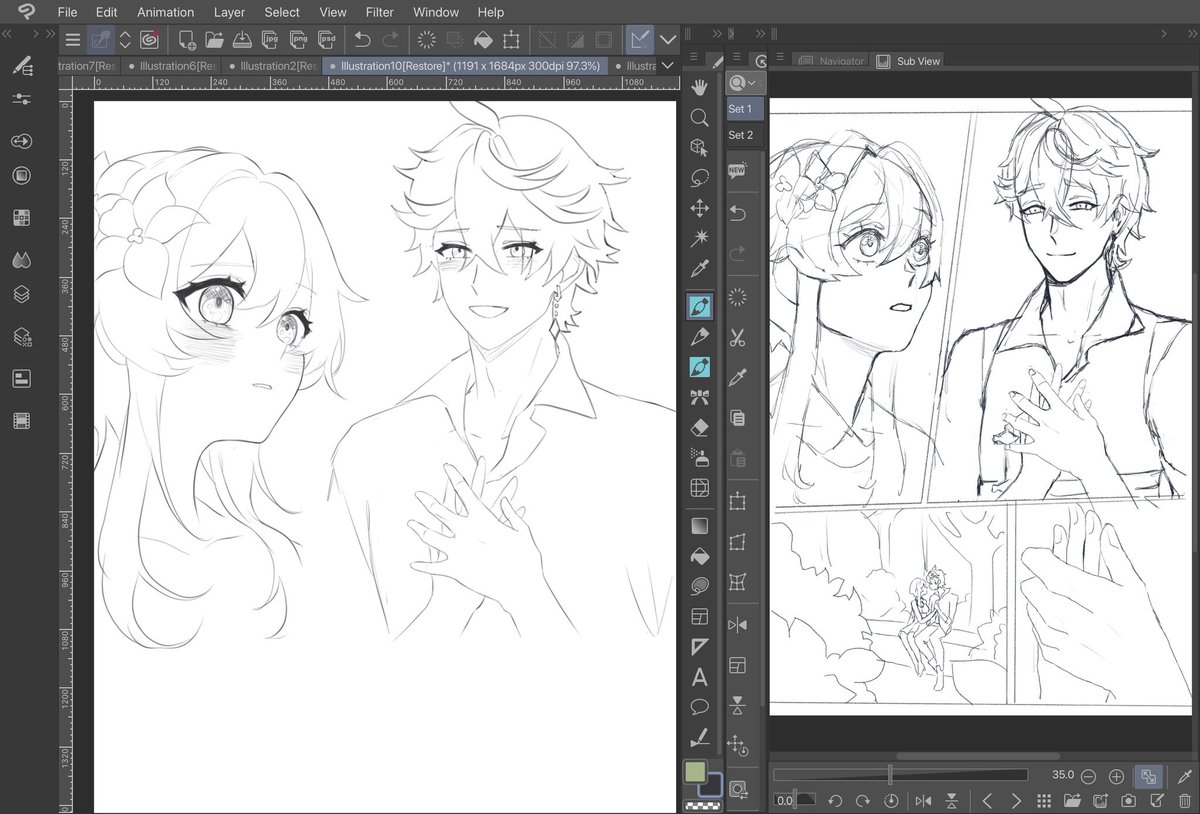Image resolution: width=1200 pixels, height=814 pixels.
Task: Click the Clear (dotted circle) icon in command bar
Action: [427, 40]
